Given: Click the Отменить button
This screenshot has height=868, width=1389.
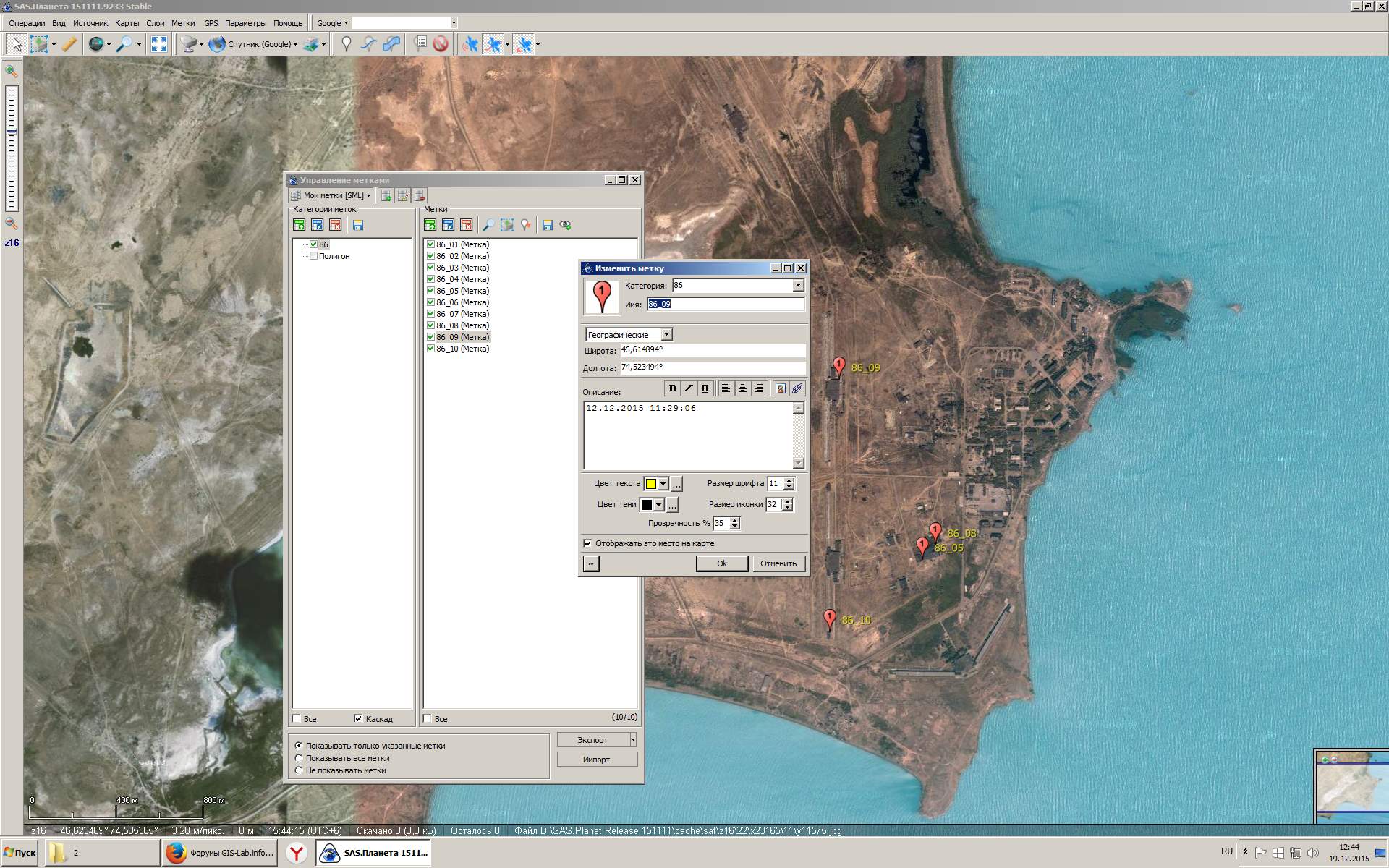Looking at the screenshot, I should coord(778,563).
